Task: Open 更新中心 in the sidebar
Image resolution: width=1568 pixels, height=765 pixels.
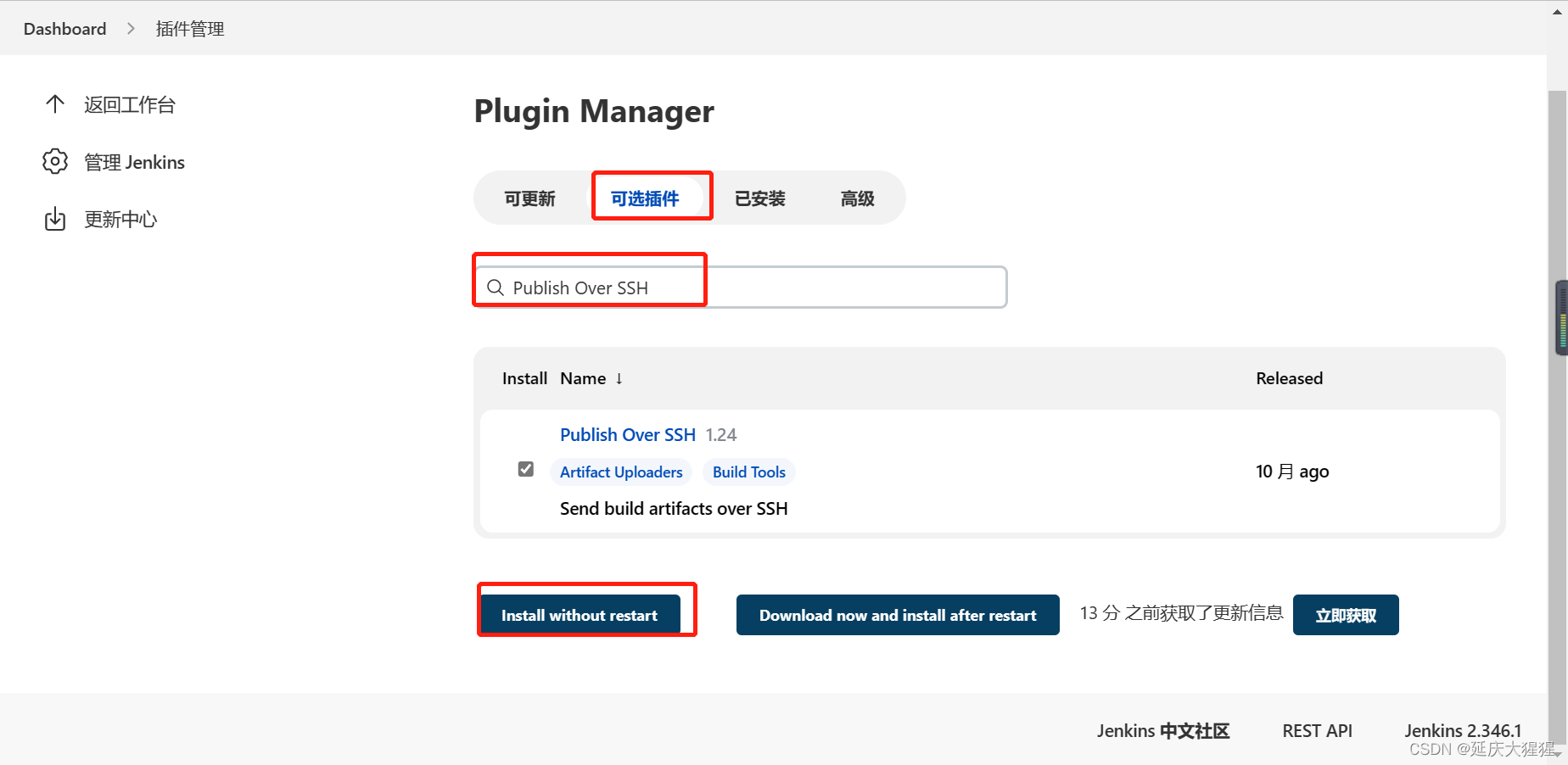Action: 120,220
